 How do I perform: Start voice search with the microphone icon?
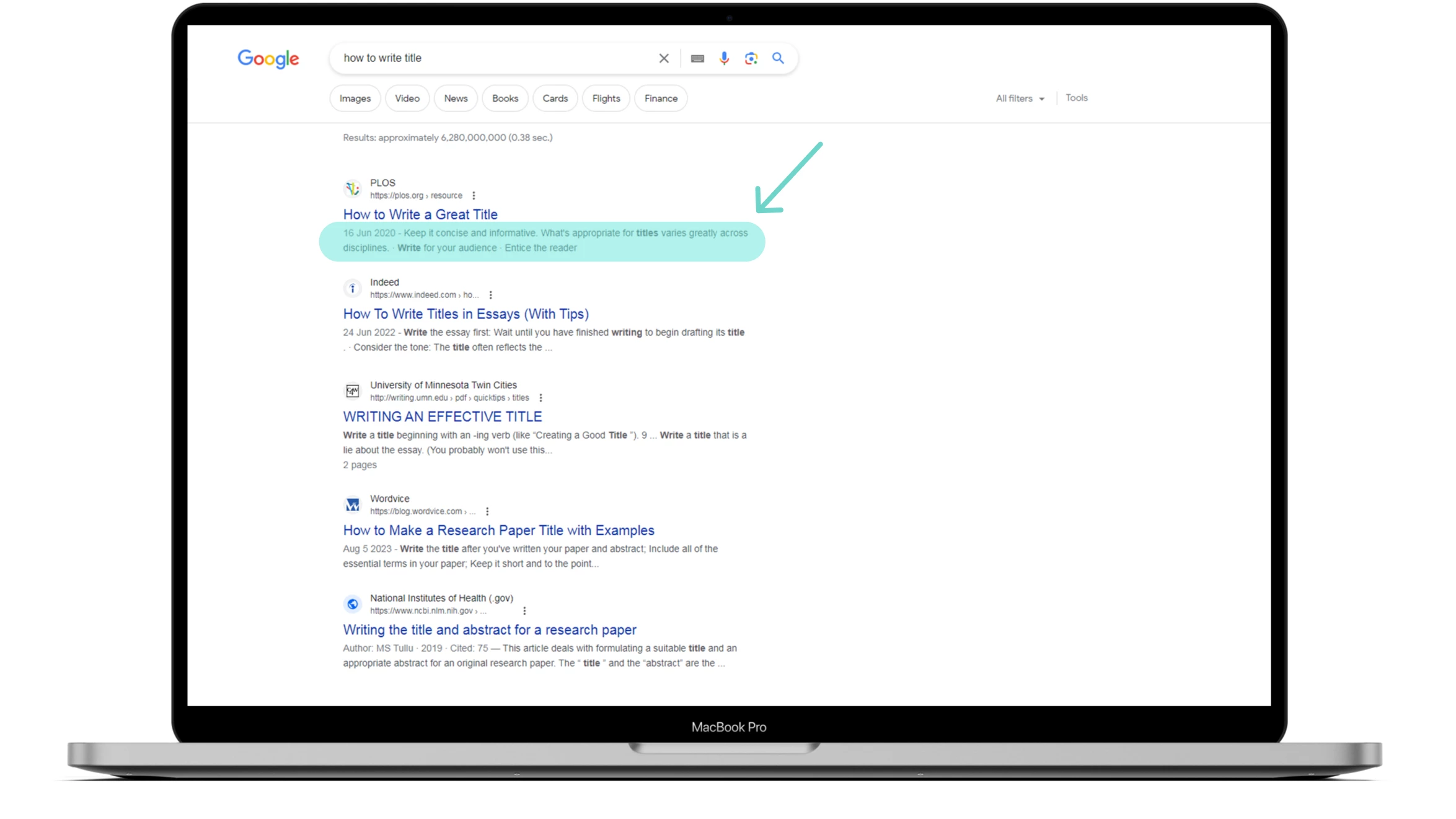(724, 58)
